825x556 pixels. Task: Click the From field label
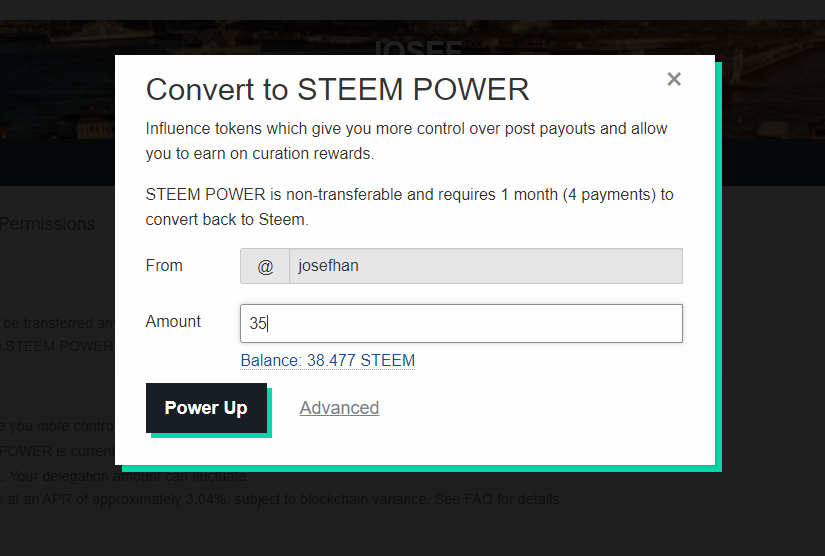164,266
